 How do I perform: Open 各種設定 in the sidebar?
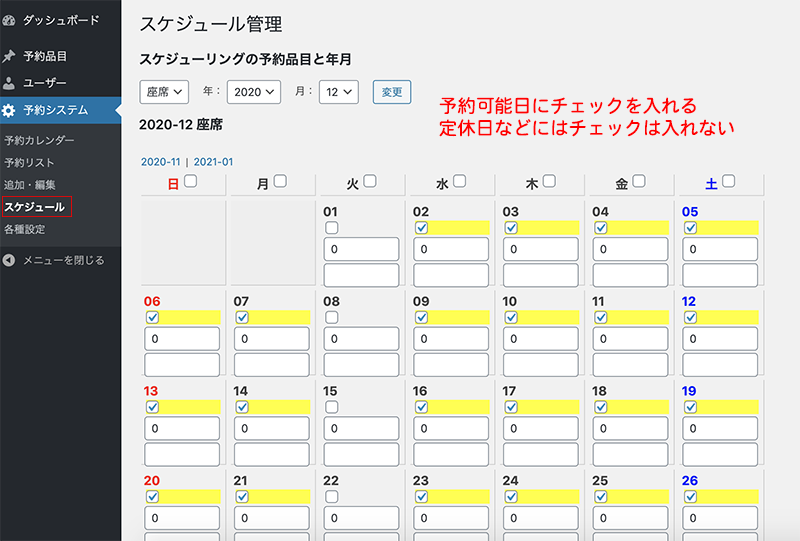(x=24, y=229)
